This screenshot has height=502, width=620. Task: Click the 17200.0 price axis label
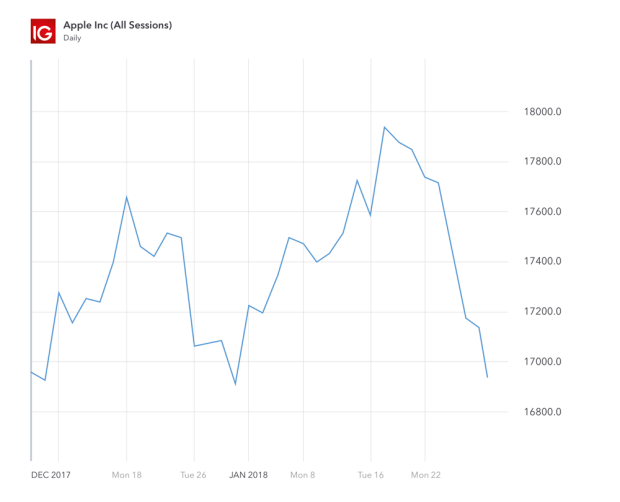pyautogui.click(x=542, y=311)
